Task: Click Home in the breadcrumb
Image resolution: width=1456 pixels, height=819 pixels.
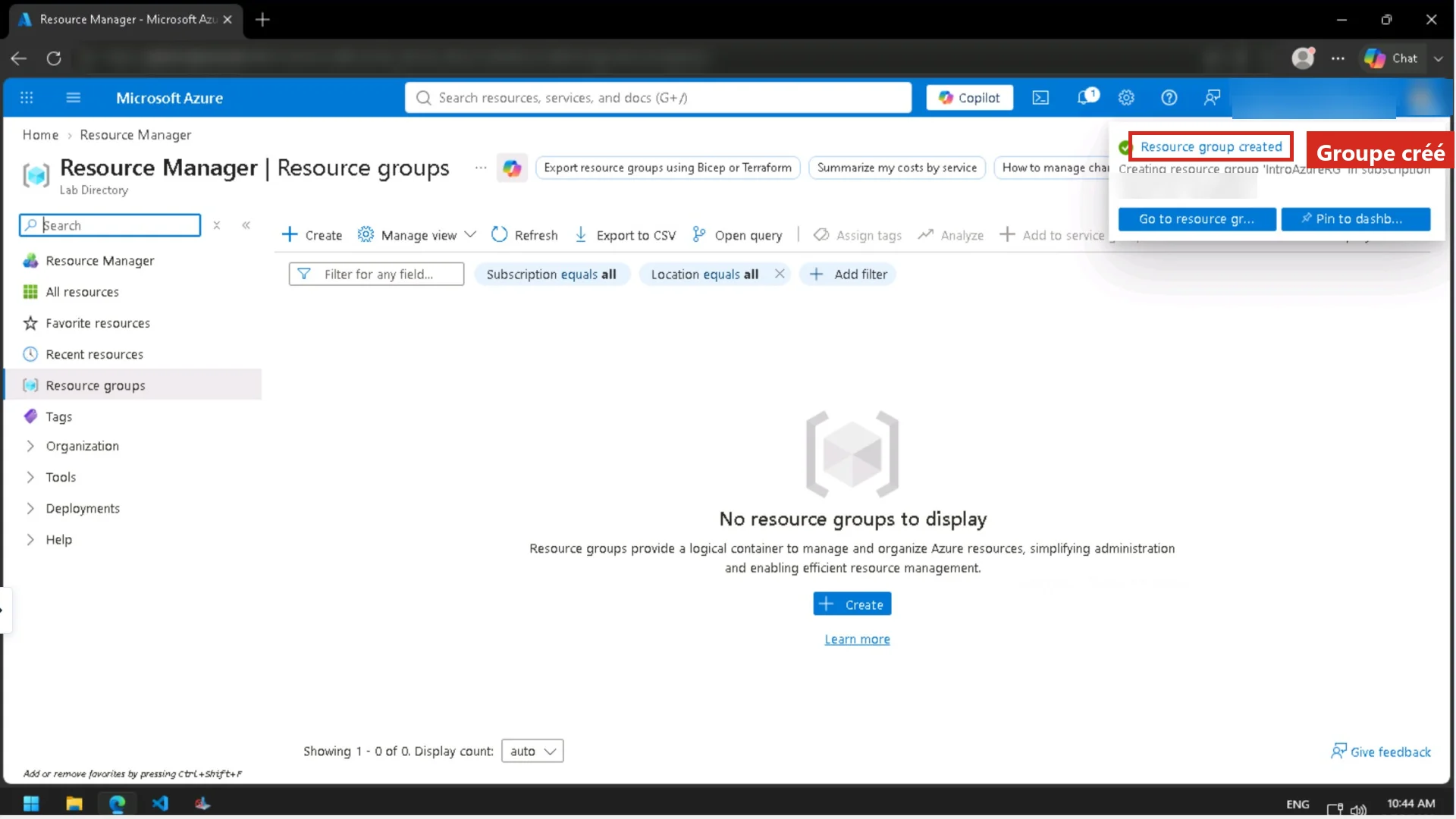Action: click(40, 135)
